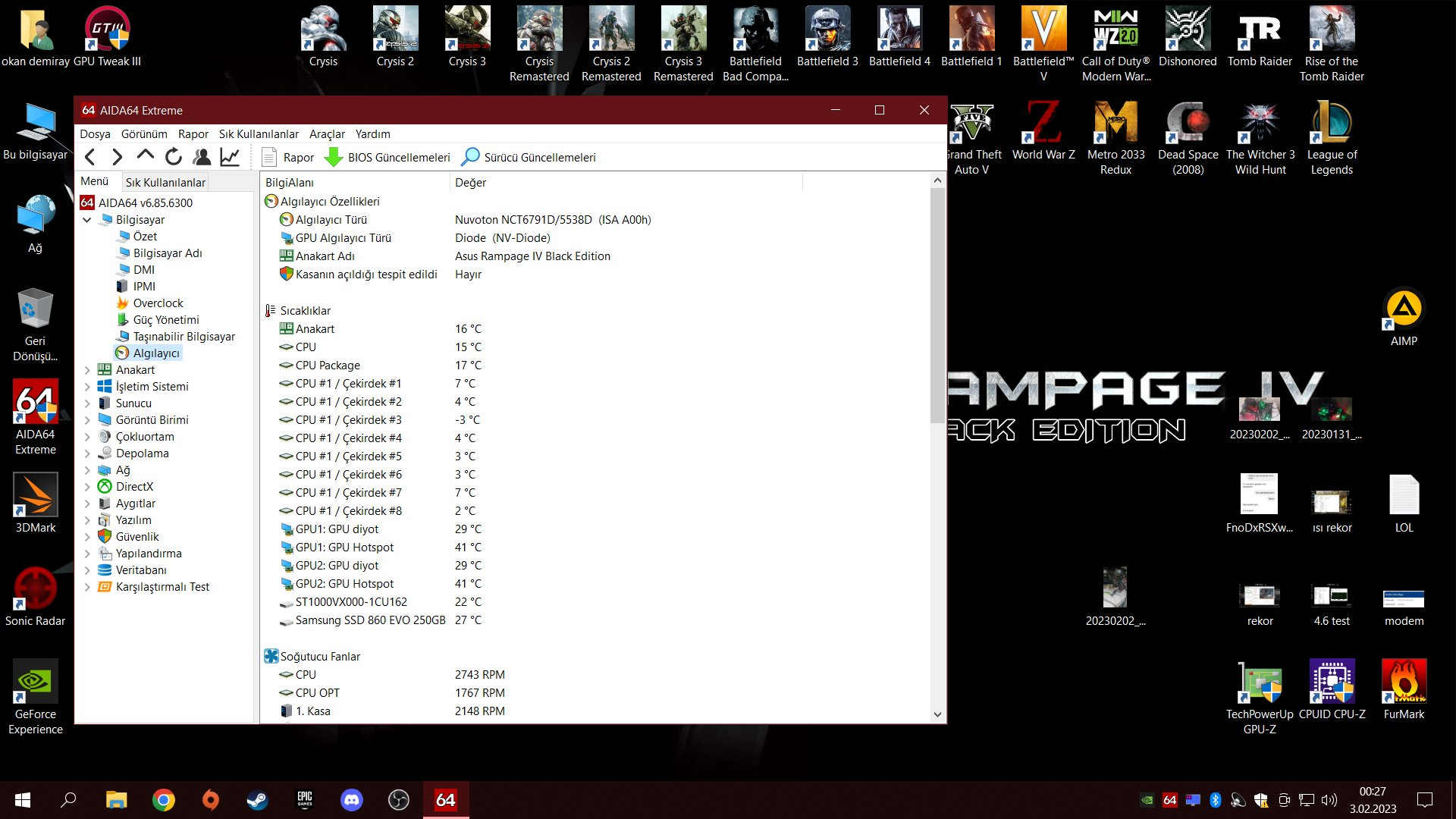This screenshot has width=1456, height=819.
Task: Open Sürücü Güncellemeleri in toolbar
Action: click(529, 157)
